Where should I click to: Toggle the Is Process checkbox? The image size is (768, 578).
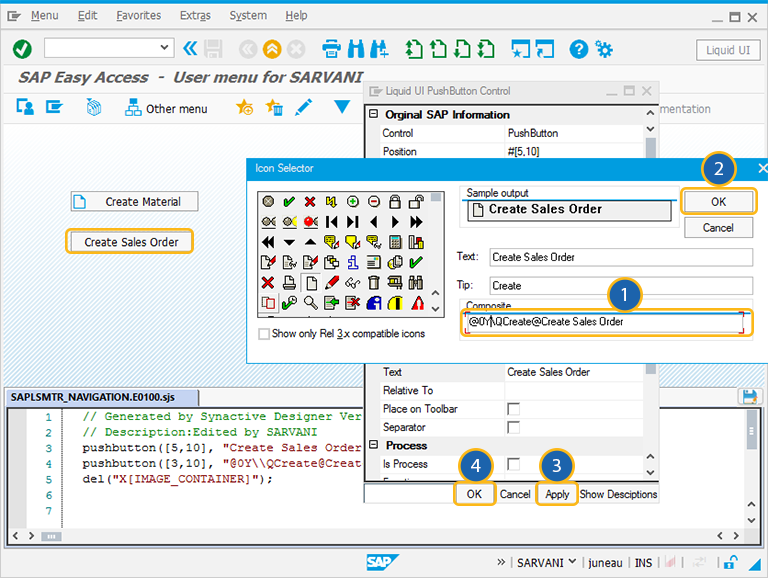click(x=513, y=463)
